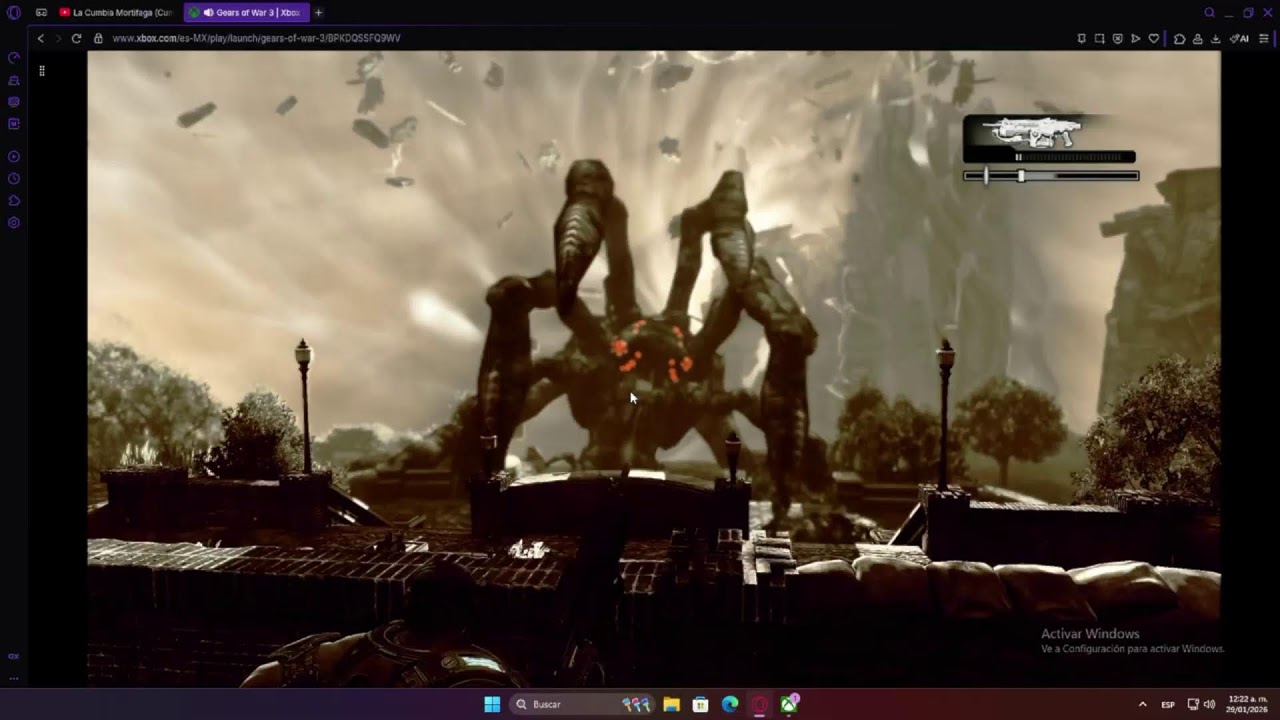
Task: Click the ammo reload bar in HUD
Action: 1051,176
